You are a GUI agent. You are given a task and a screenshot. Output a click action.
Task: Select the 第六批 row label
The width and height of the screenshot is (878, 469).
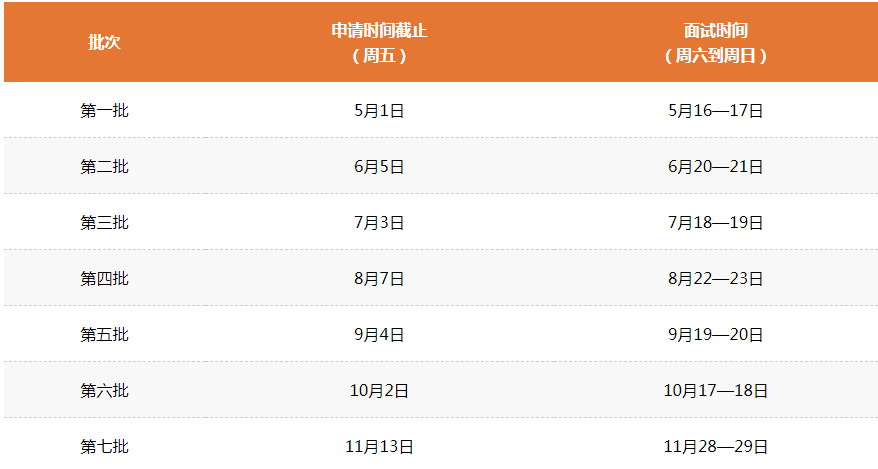tap(104, 391)
